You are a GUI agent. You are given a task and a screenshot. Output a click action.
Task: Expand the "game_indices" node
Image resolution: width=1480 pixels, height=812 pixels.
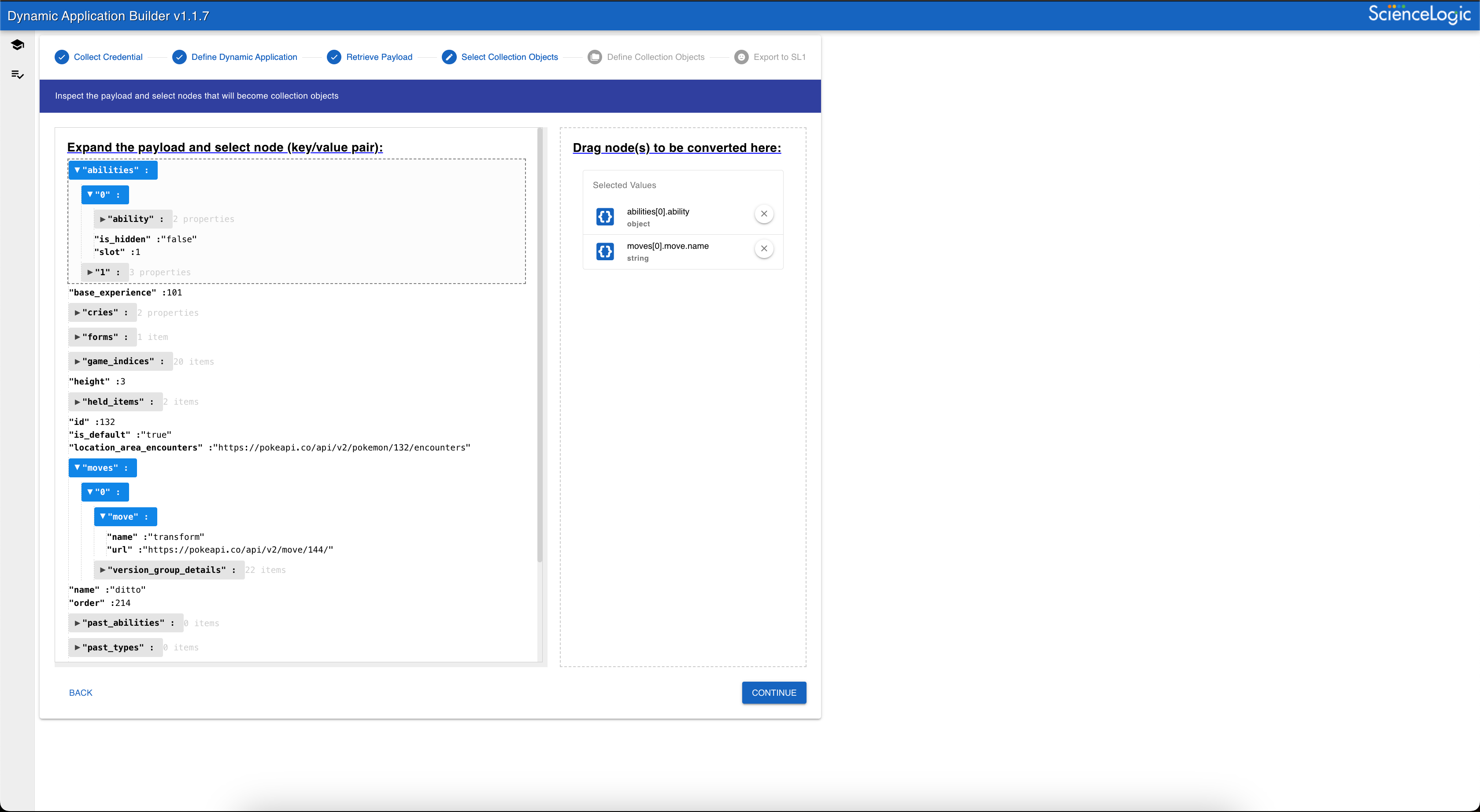[x=120, y=361]
